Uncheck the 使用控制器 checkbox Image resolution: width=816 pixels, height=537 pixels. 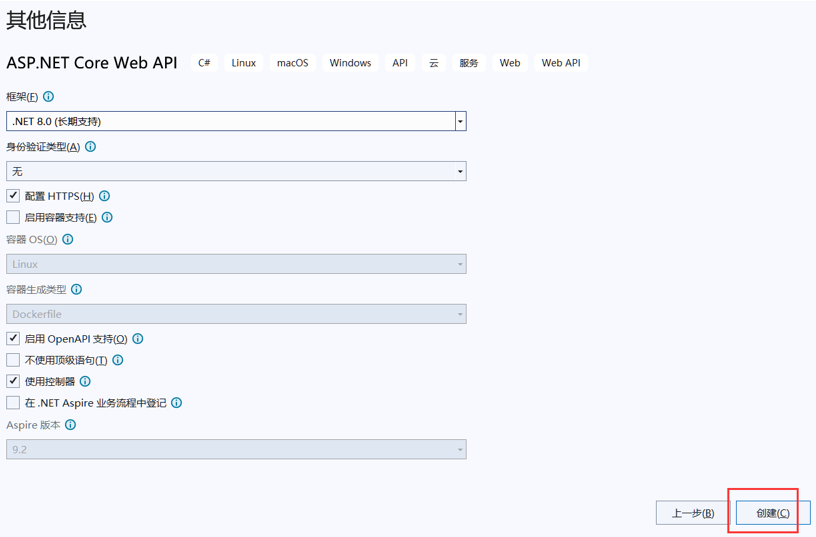(x=13, y=381)
